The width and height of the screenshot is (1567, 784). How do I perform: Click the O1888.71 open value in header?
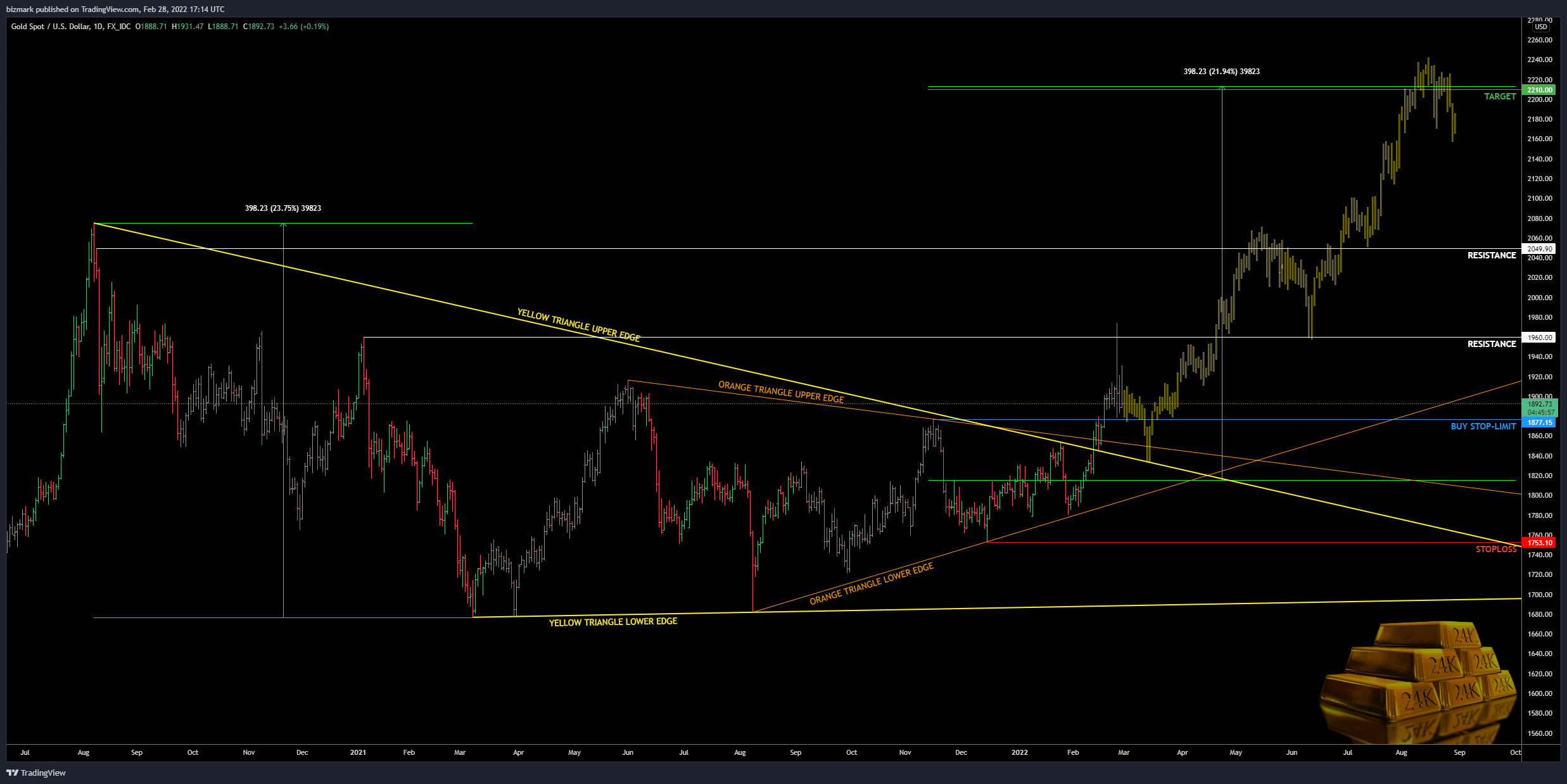151,27
